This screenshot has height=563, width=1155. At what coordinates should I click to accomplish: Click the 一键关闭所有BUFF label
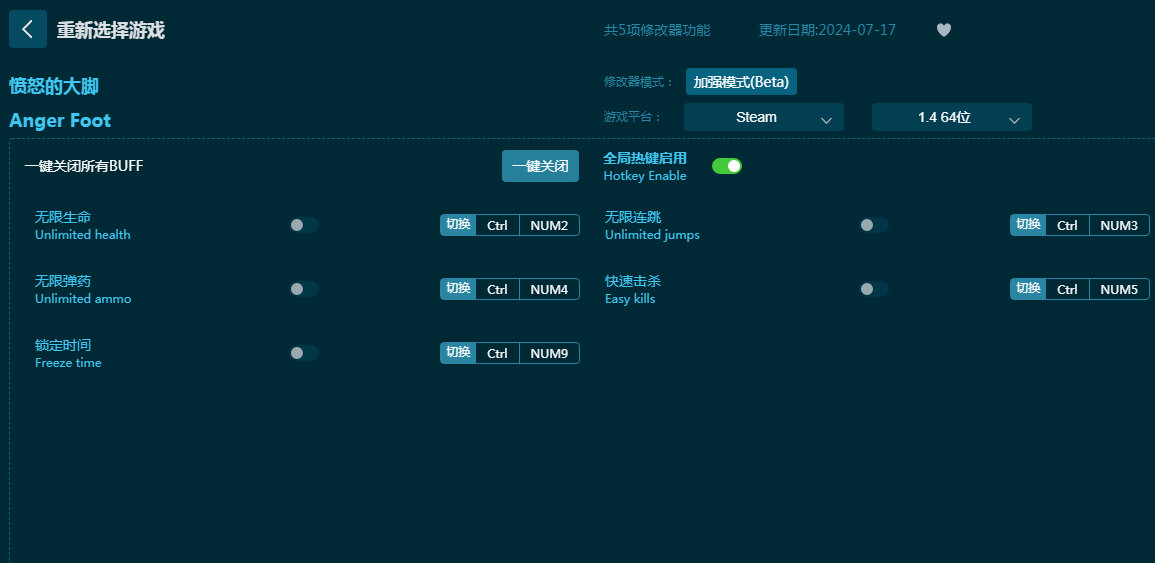[84, 166]
